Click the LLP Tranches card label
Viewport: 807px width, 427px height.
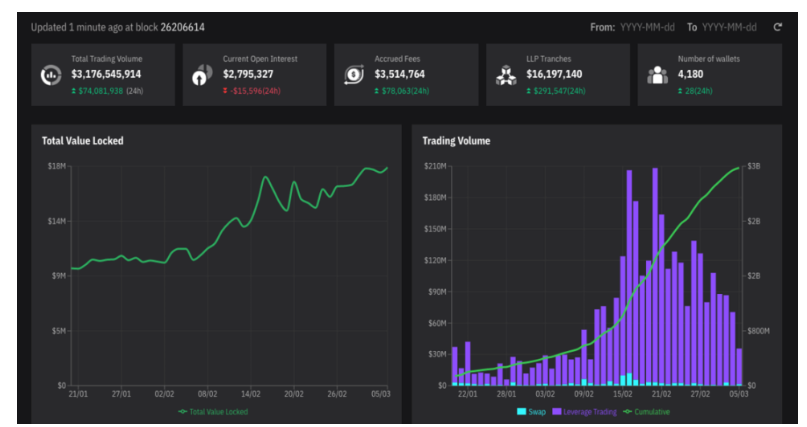point(549,59)
